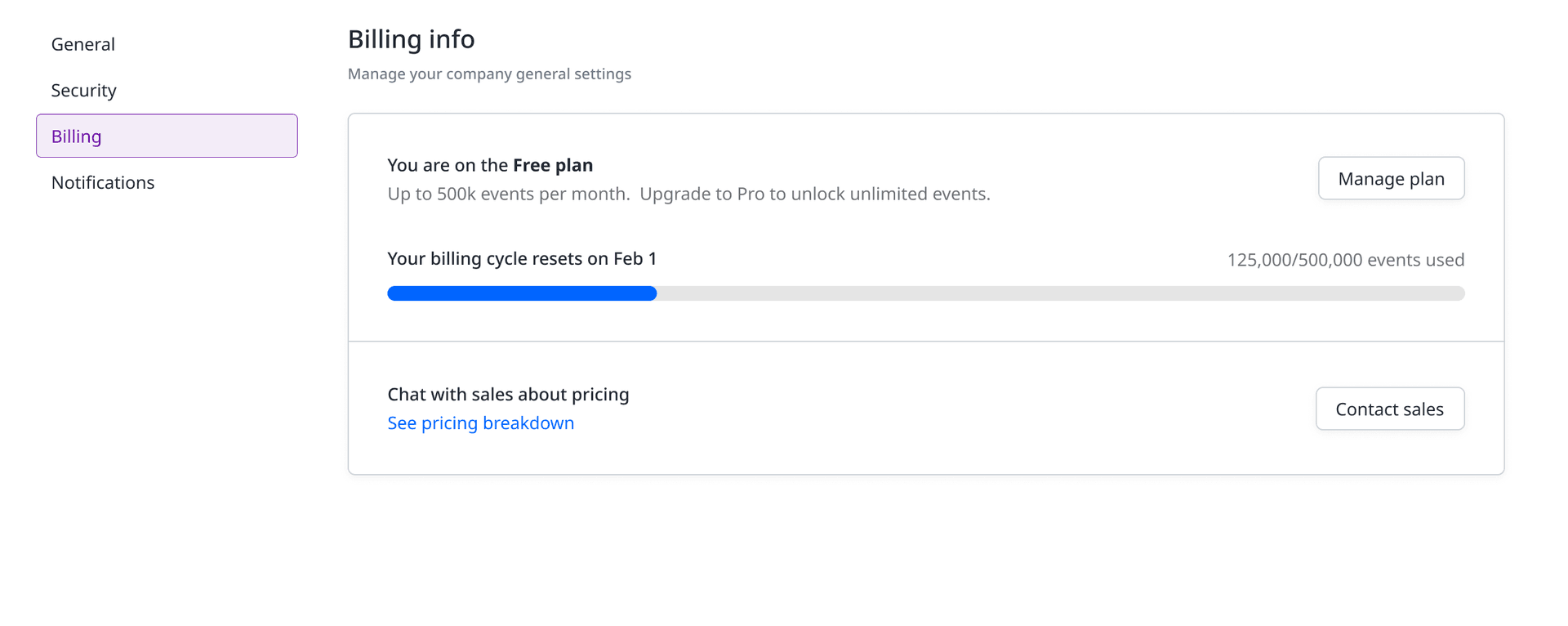The height and width of the screenshot is (626, 1568).
Task: Click the word Pro in the upgrade message
Action: pos(751,194)
